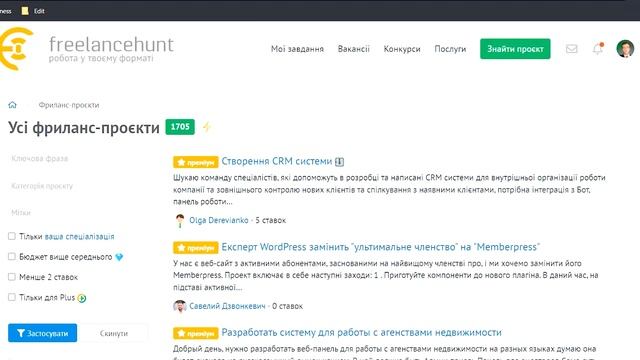Click Olga Derevianko's avatar

pyautogui.click(x=180, y=220)
